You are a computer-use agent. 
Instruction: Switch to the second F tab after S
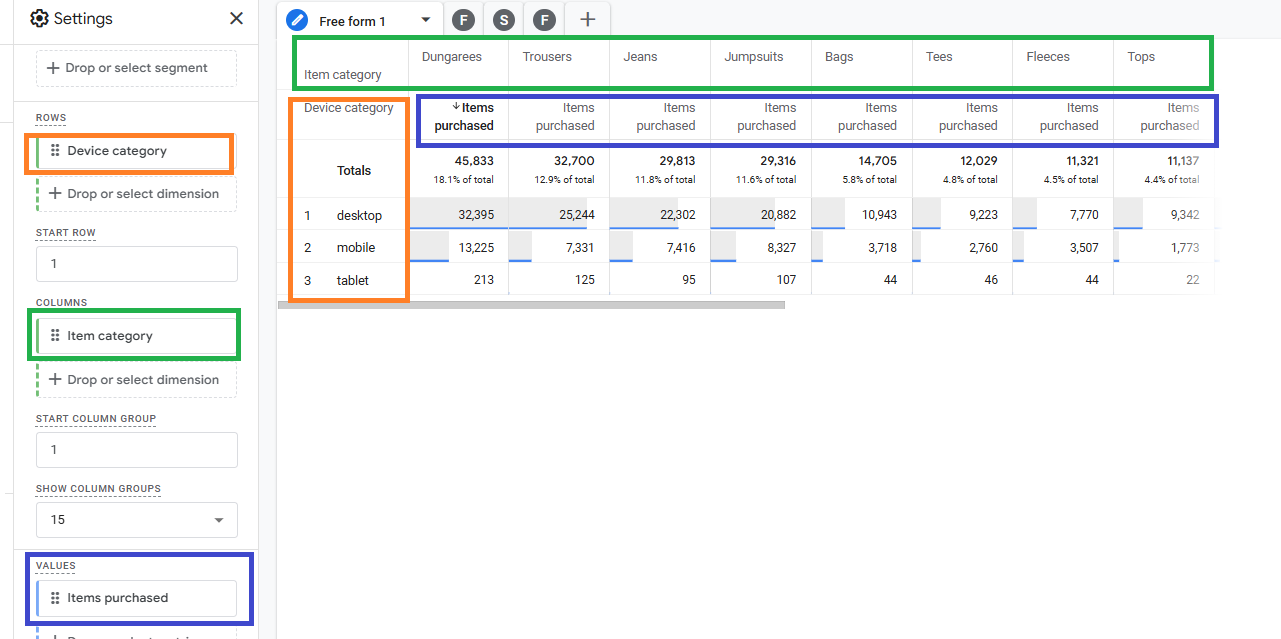(x=544, y=19)
